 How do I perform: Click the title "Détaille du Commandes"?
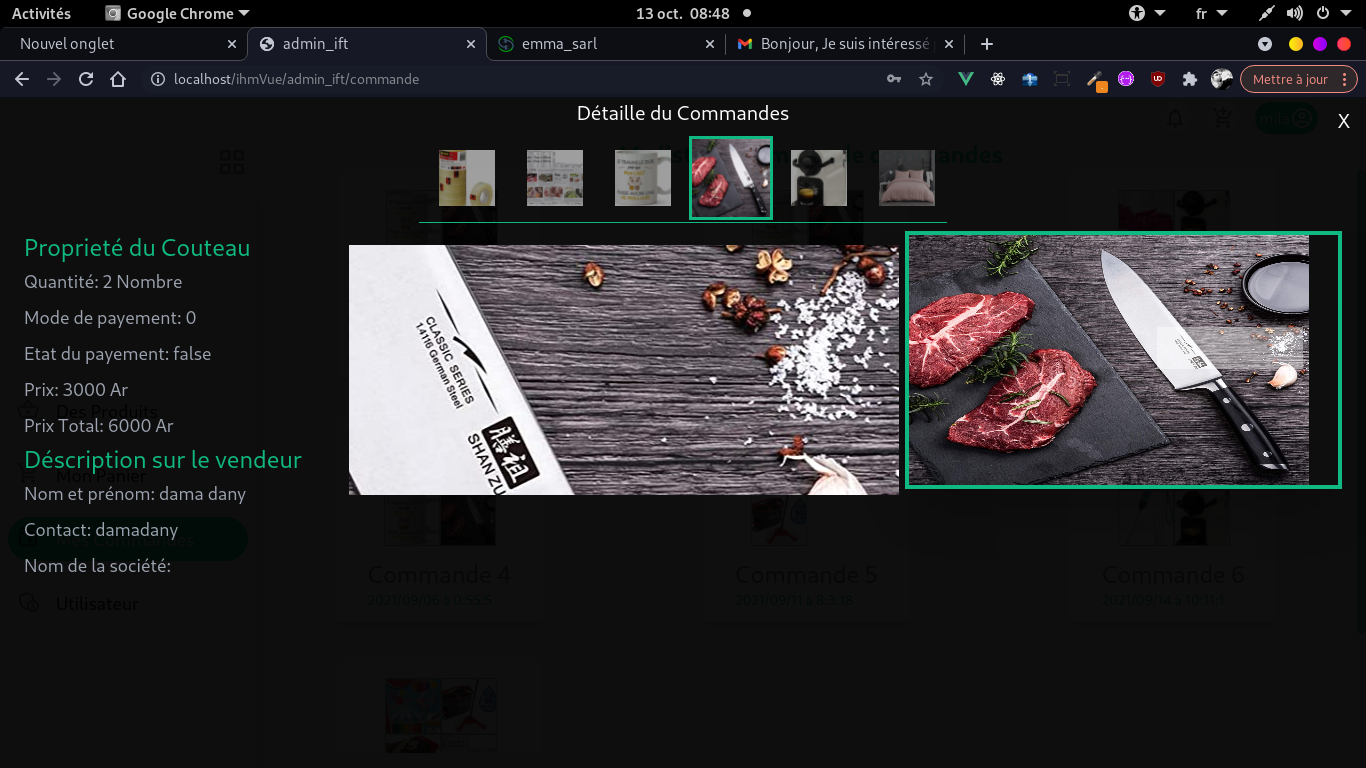click(683, 113)
